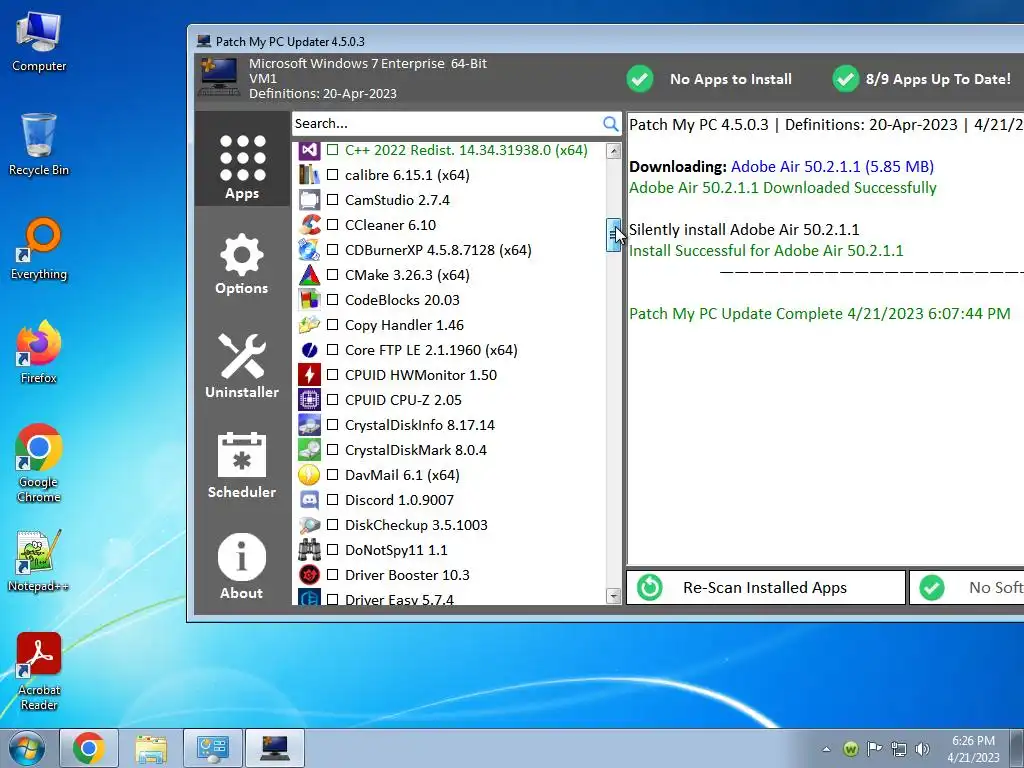The height and width of the screenshot is (768, 1024).
Task: Open the Control Panel taskbar item
Action: (213, 748)
